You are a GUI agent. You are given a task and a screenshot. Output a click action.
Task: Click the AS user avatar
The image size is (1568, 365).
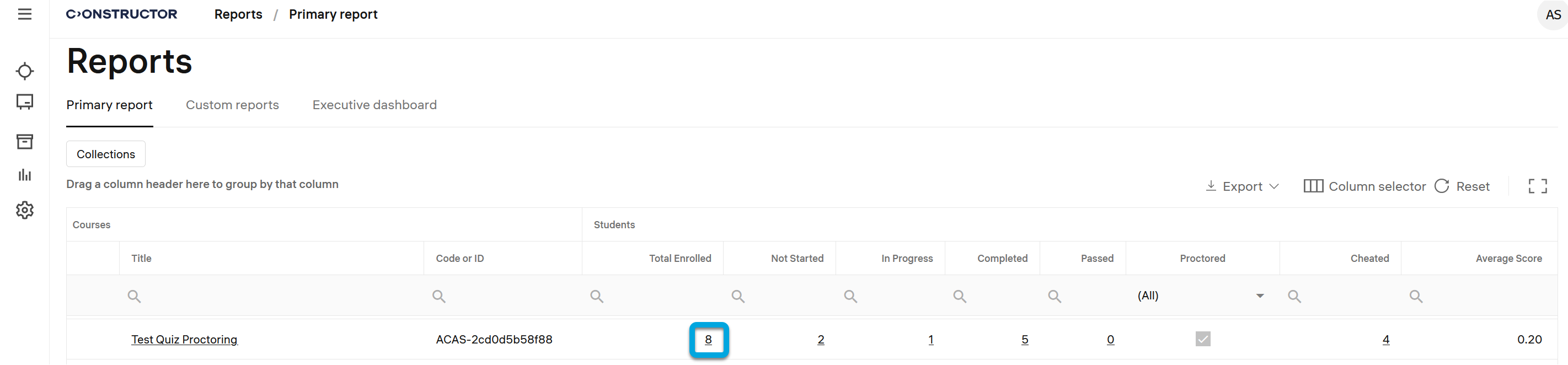(1552, 14)
